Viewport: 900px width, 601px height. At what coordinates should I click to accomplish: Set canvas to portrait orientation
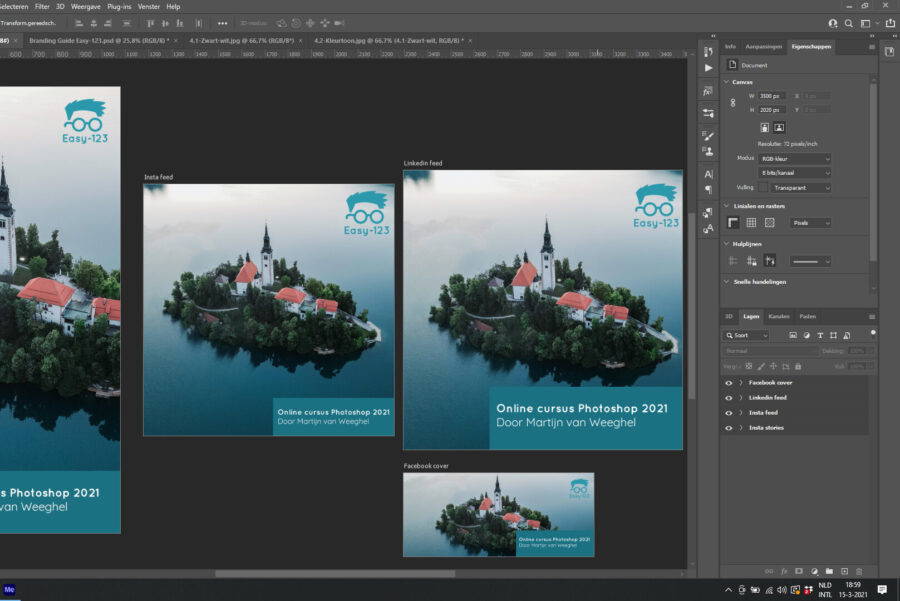765,127
